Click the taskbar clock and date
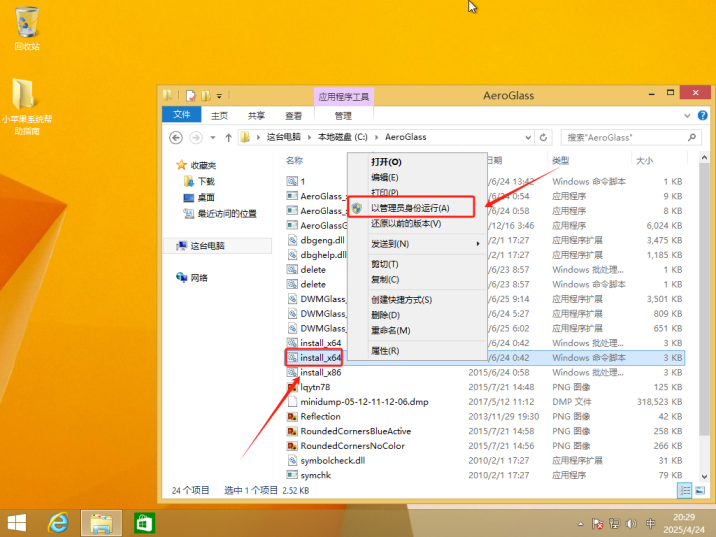Viewport: 716px width, 537px height. click(684, 523)
